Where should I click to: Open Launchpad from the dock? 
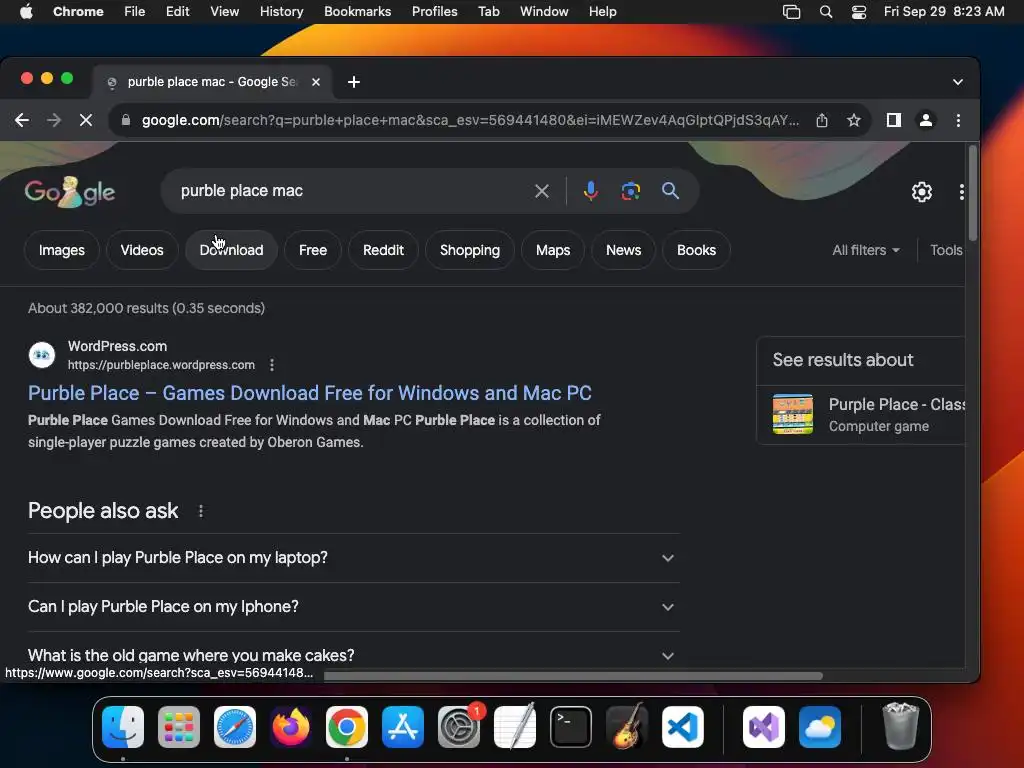click(179, 727)
